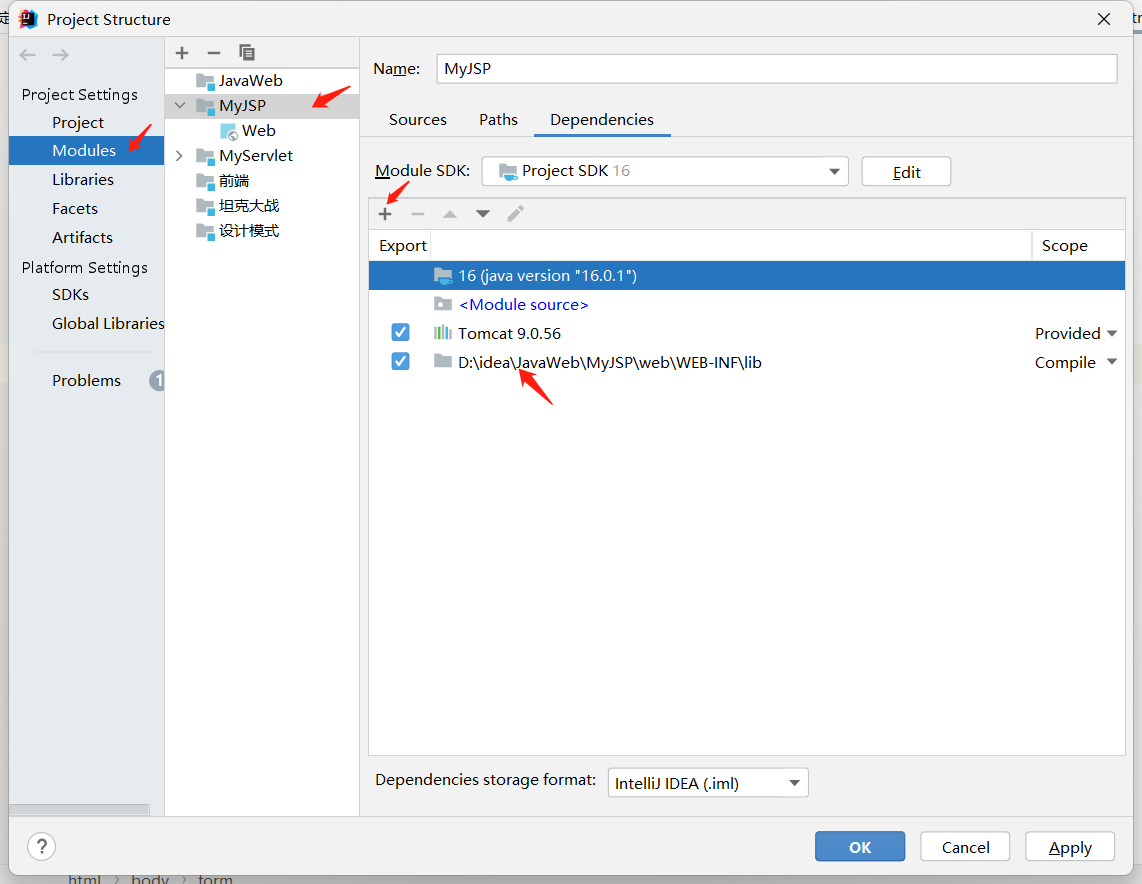Screen dimensions: 1142x884
Task: Select the <Module source> row
Action: [747, 304]
